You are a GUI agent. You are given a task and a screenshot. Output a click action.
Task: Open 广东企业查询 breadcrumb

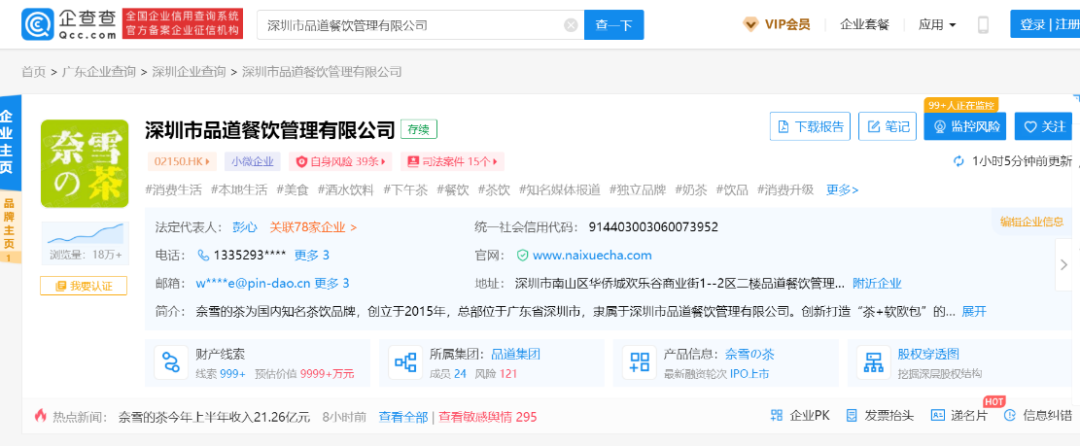click(99, 72)
